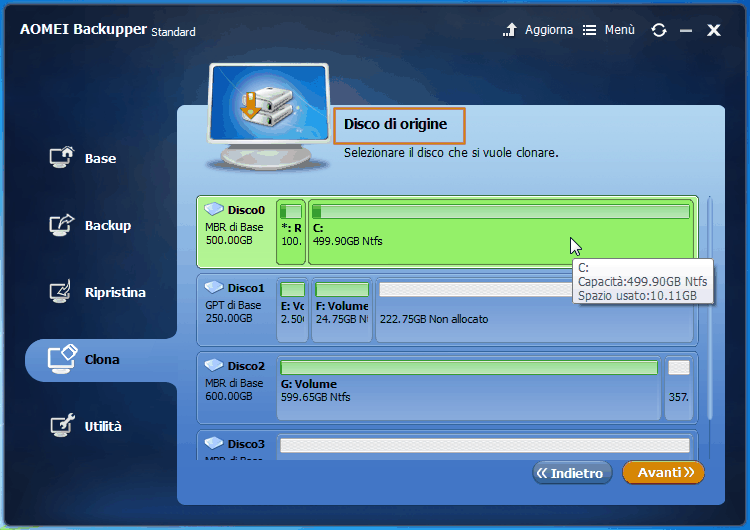Click the '500.00GB' Disco0 size text
Viewport: 750px width, 530px height.
[229, 240]
